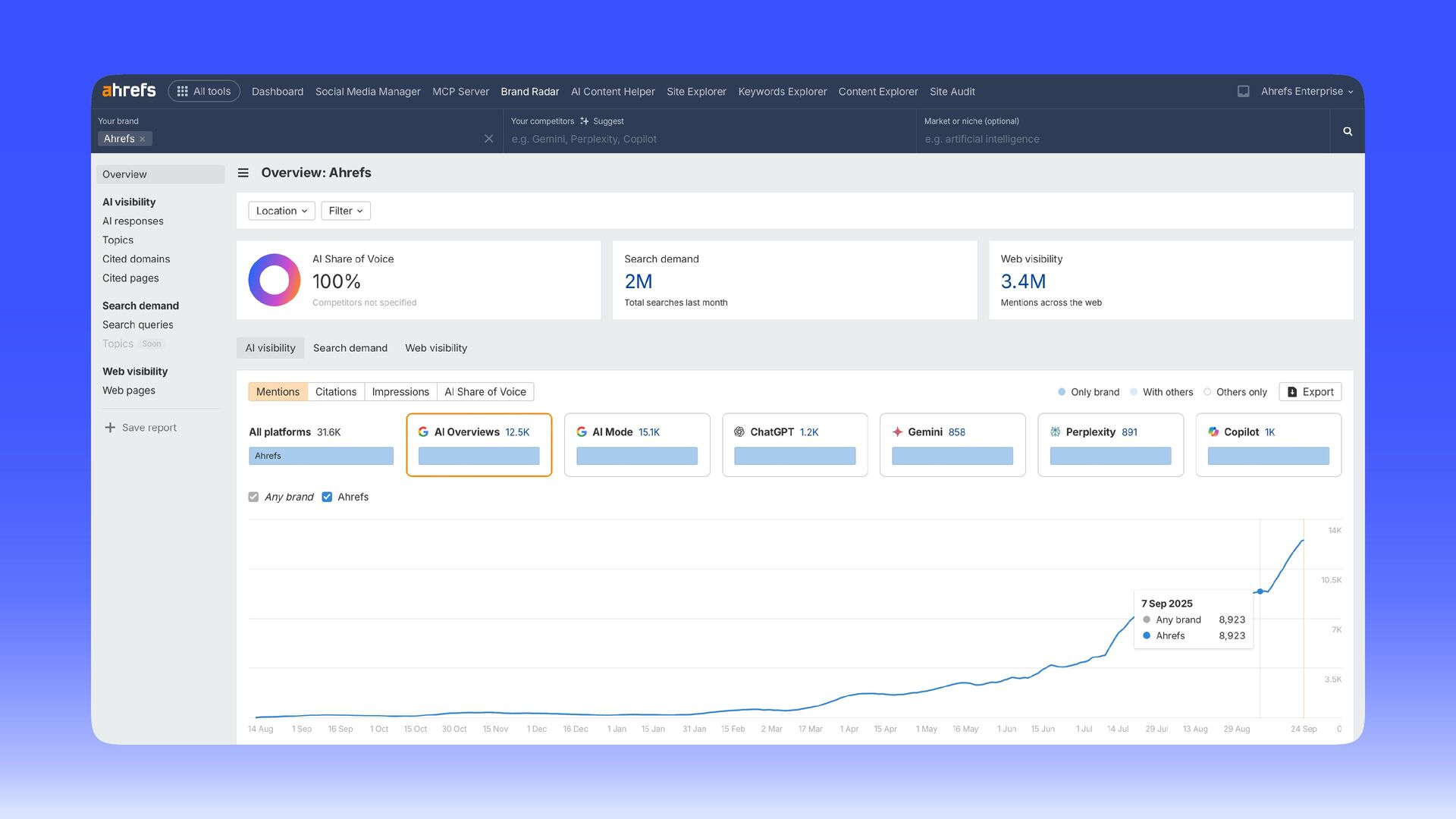Switch to the Citations metric tab
This screenshot has height=819, width=1456.
pos(336,392)
